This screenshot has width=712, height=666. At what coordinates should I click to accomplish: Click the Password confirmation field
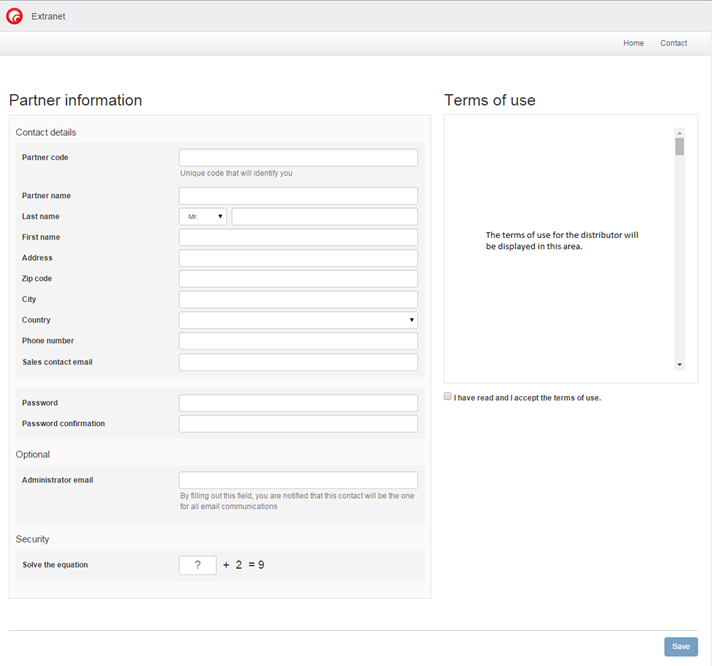coord(298,424)
